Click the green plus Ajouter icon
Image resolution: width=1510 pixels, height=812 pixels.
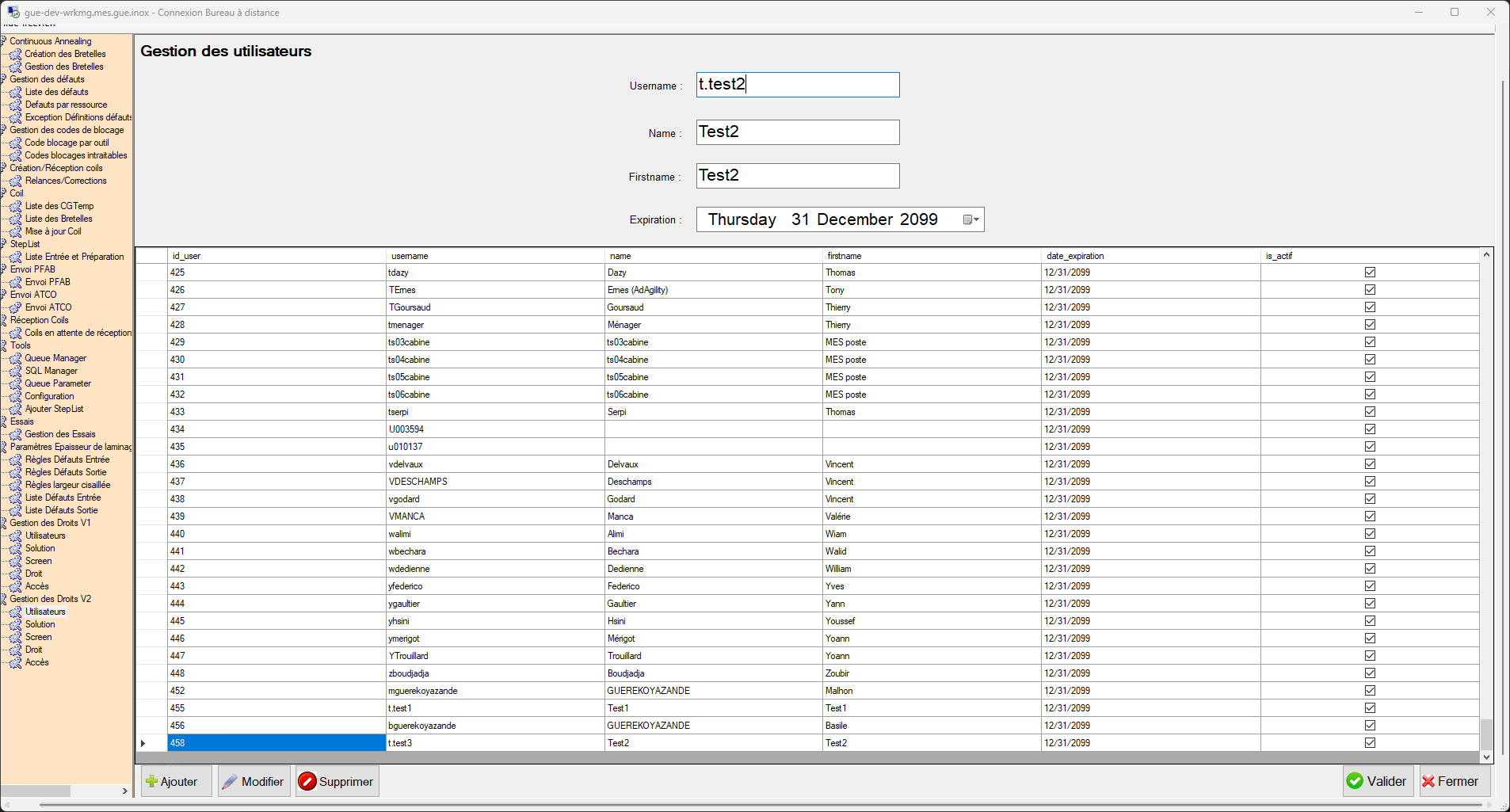point(151,781)
